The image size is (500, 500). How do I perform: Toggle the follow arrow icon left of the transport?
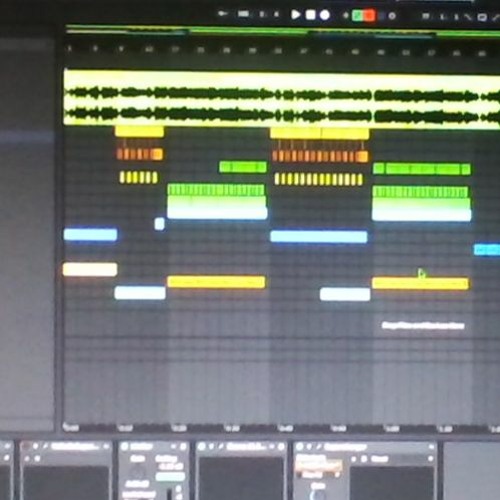click(222, 13)
